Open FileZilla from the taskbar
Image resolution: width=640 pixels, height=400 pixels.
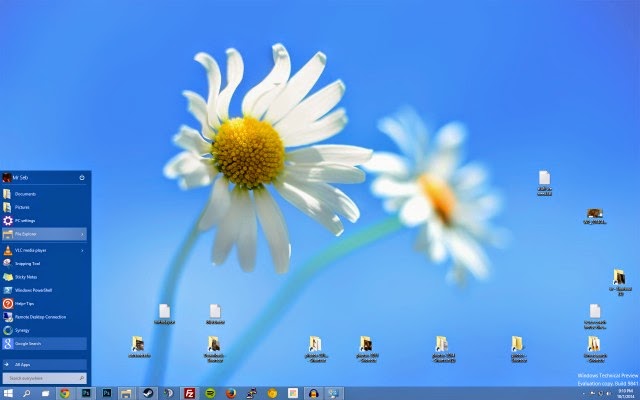(189, 393)
